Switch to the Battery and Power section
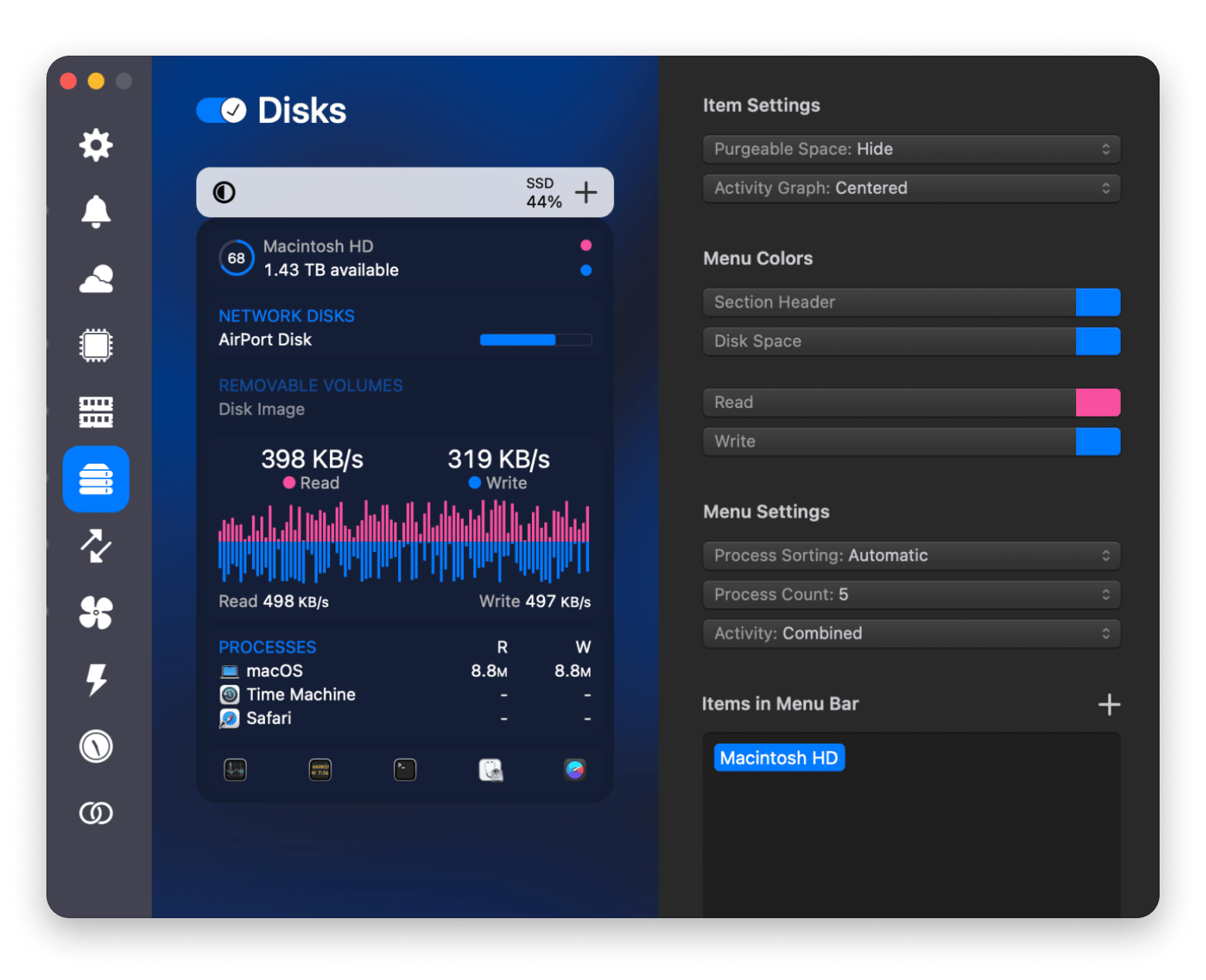Viewport: 1206px width, 980px height. [x=96, y=680]
